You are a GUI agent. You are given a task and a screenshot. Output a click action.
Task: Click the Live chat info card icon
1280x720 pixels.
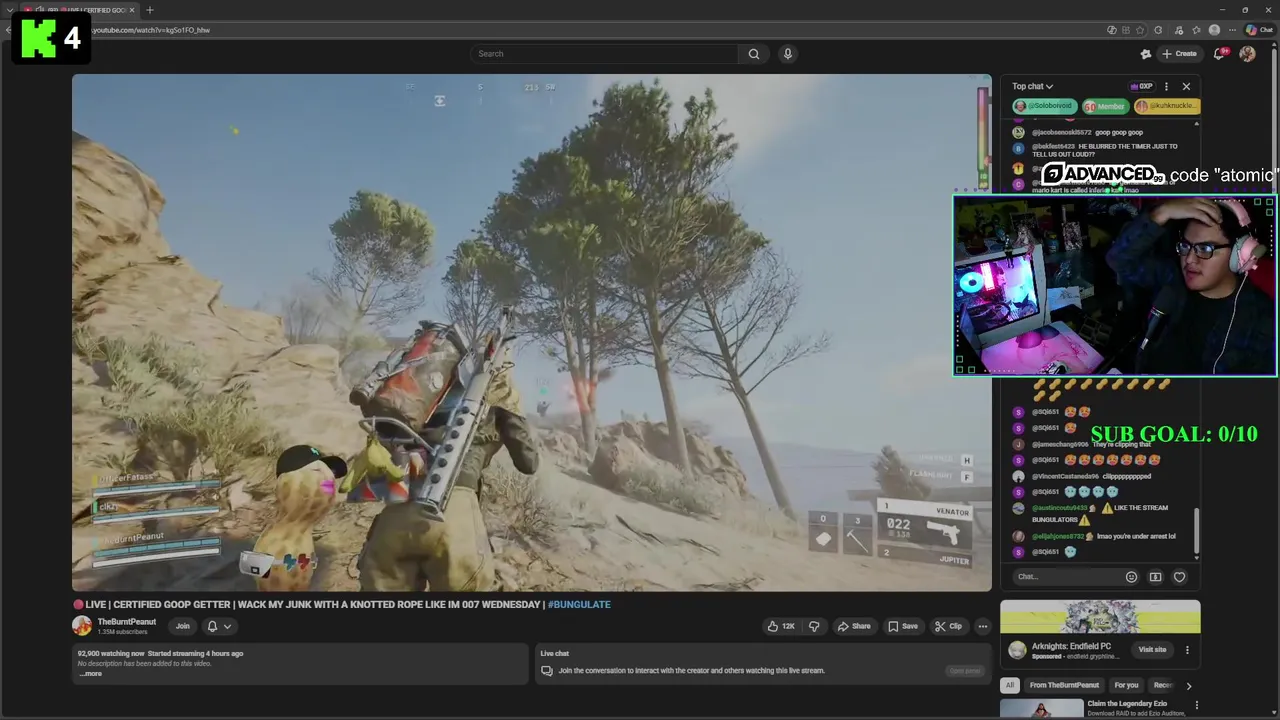[547, 671]
